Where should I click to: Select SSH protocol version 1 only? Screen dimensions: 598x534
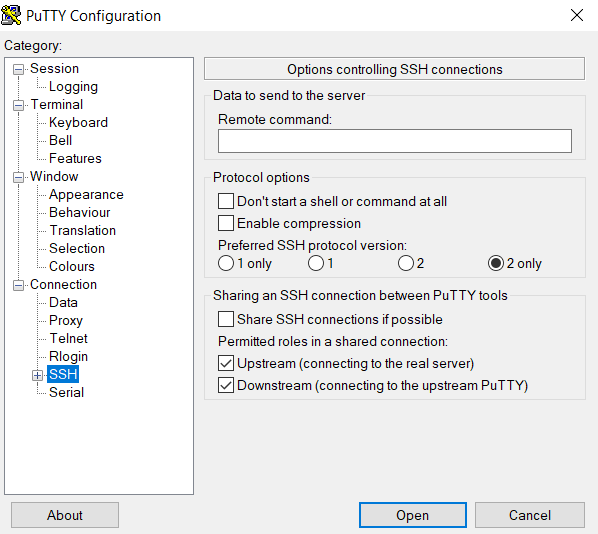click(x=226, y=263)
